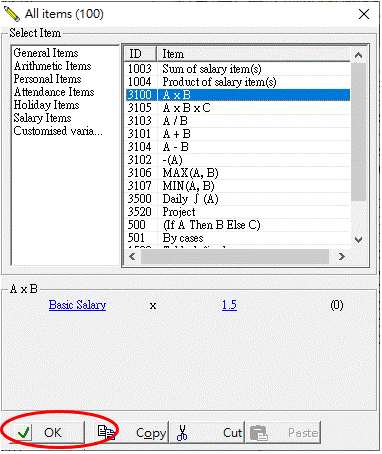
Task: Select row 1003 Sum of salary item(s)
Action: tap(238, 69)
